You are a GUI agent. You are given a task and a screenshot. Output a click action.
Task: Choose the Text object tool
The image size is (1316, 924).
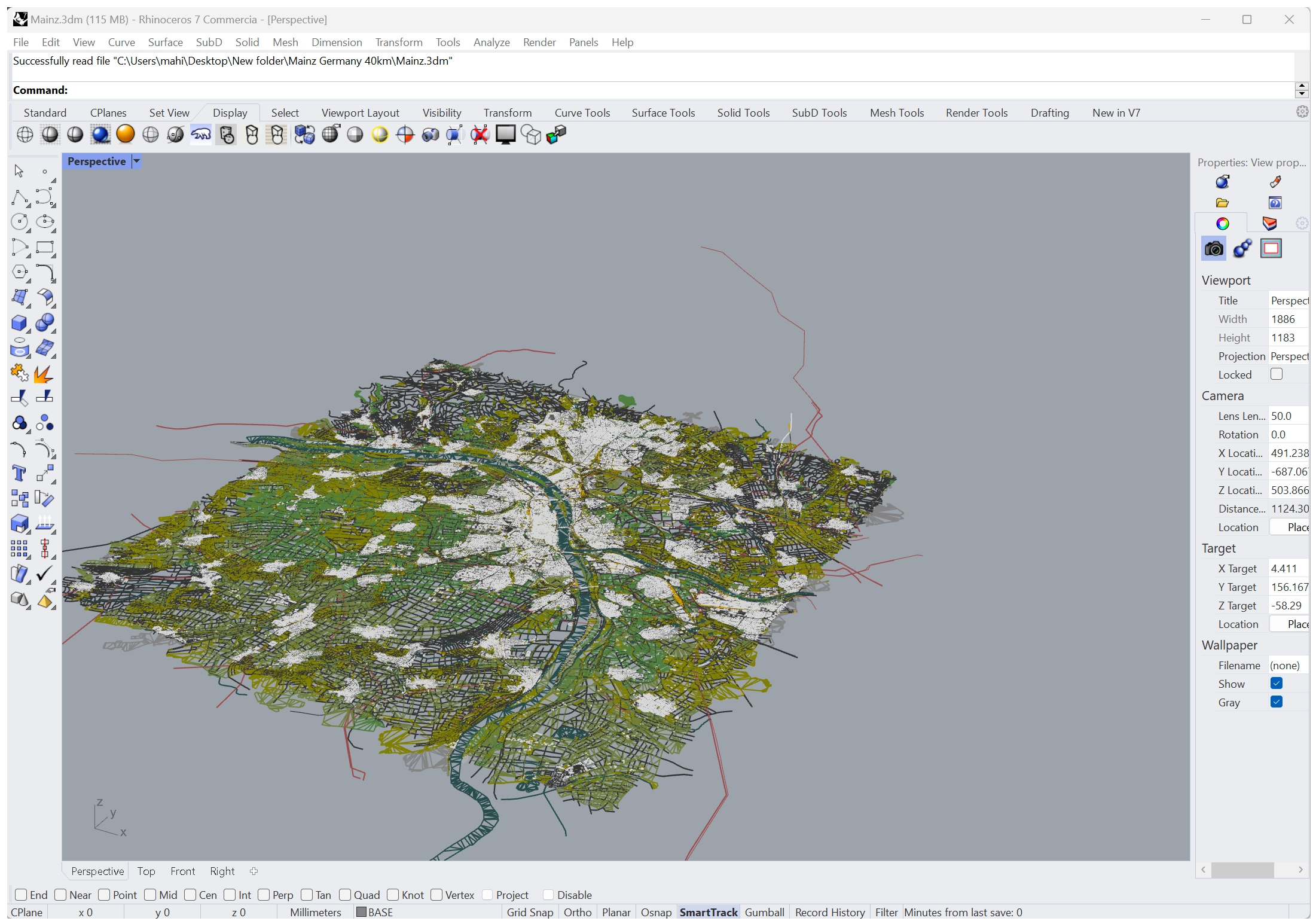[19, 474]
